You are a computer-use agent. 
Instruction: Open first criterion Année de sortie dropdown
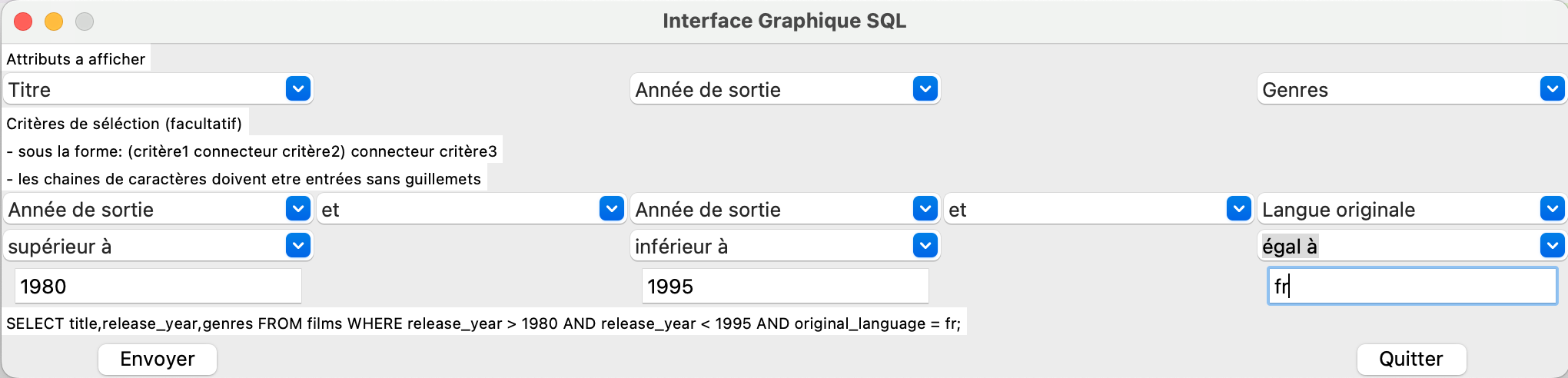point(297,209)
